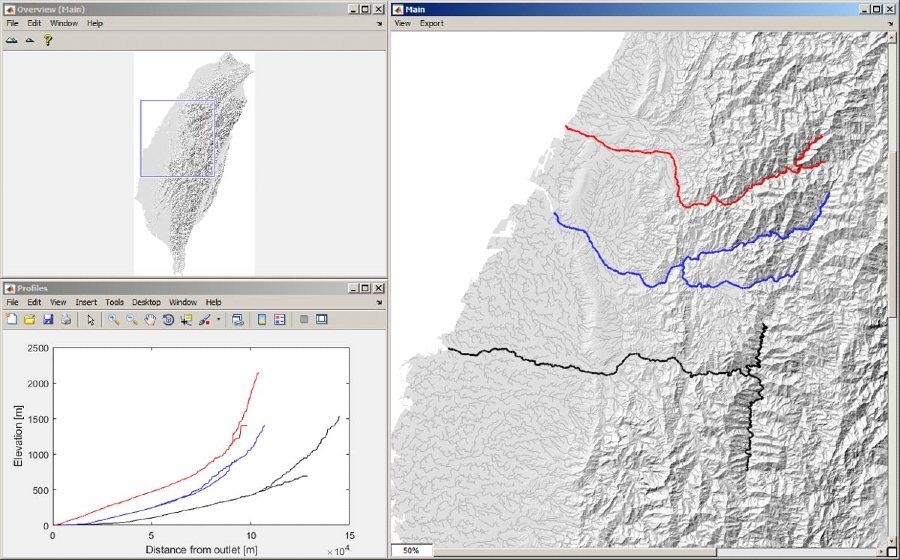Click the 50% zoom level field
The image size is (900, 560).
(x=412, y=551)
